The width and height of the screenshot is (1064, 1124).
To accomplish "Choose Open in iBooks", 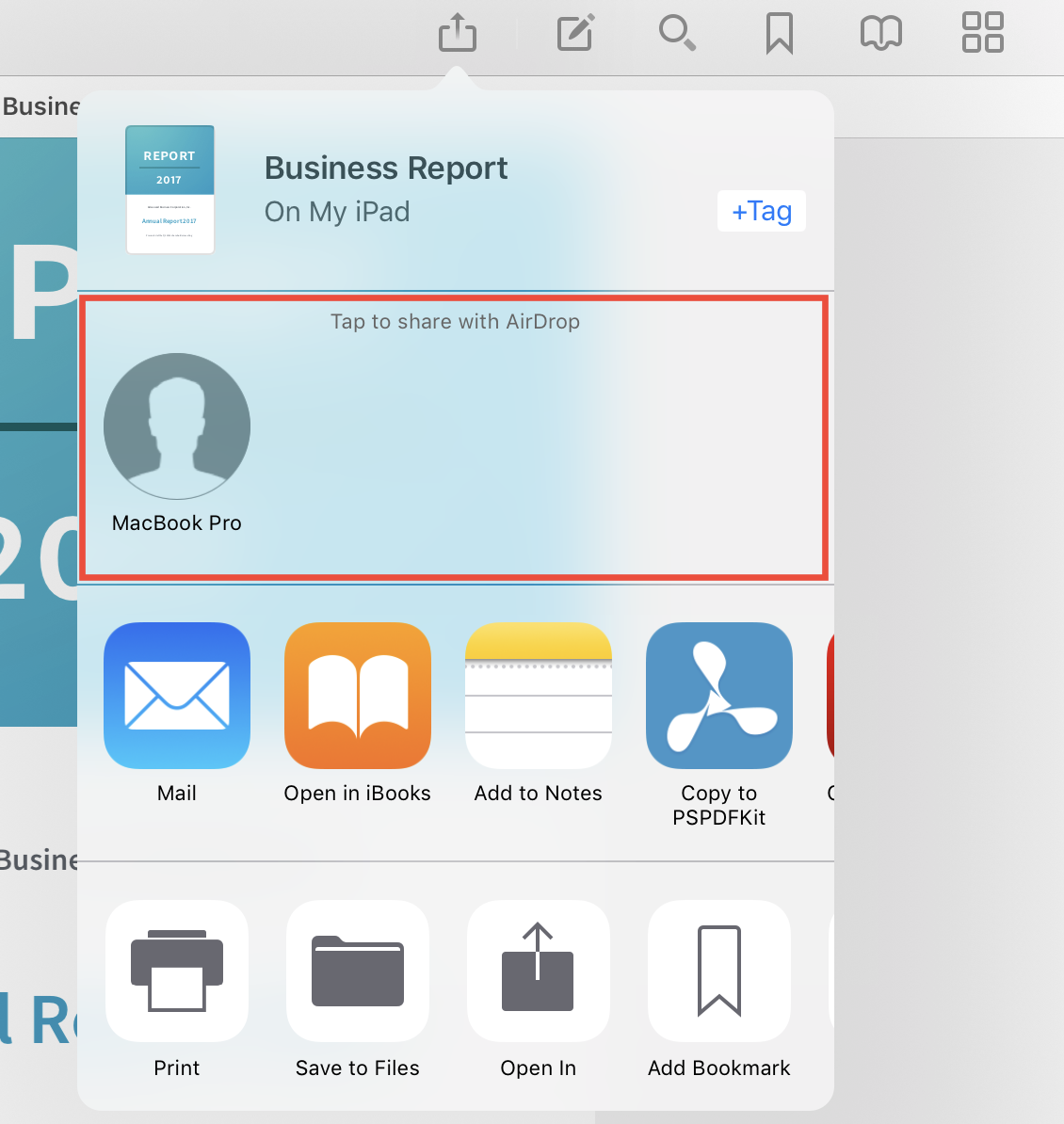I will tap(358, 696).
